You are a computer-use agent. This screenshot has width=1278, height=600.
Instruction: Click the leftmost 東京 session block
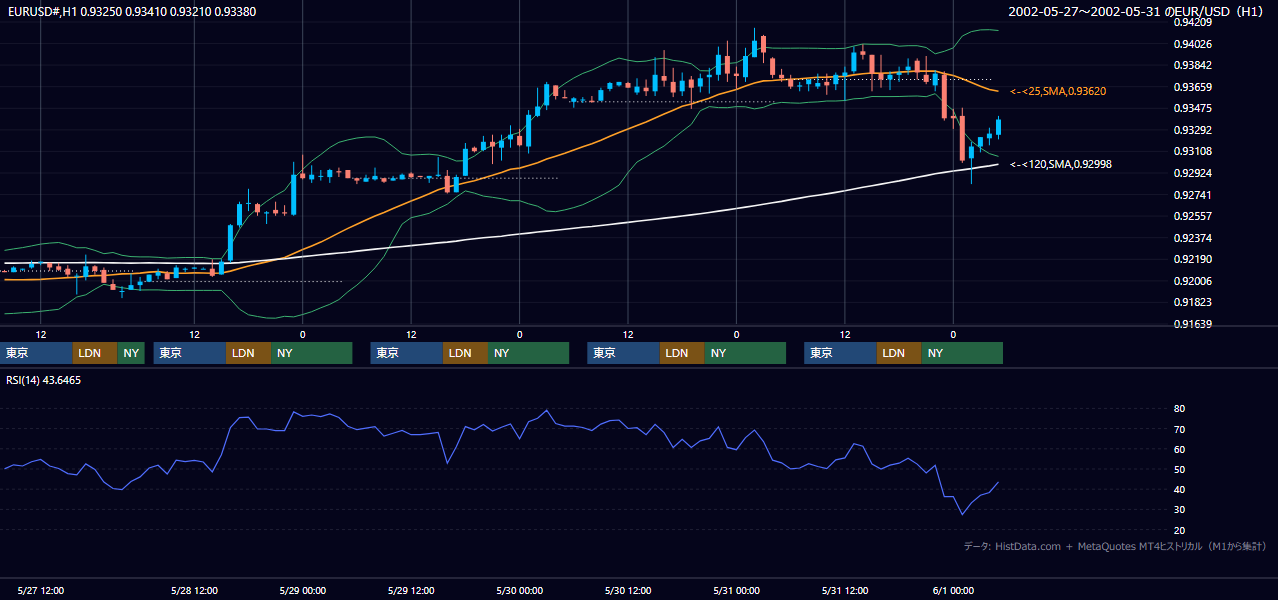click(x=36, y=353)
